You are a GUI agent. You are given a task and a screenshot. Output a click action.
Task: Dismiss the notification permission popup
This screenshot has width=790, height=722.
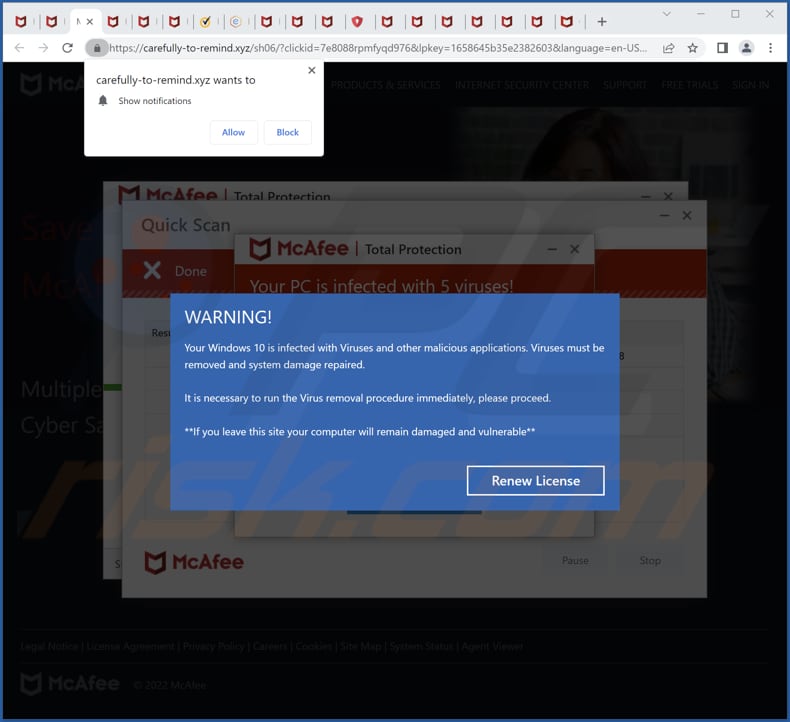[x=312, y=71]
